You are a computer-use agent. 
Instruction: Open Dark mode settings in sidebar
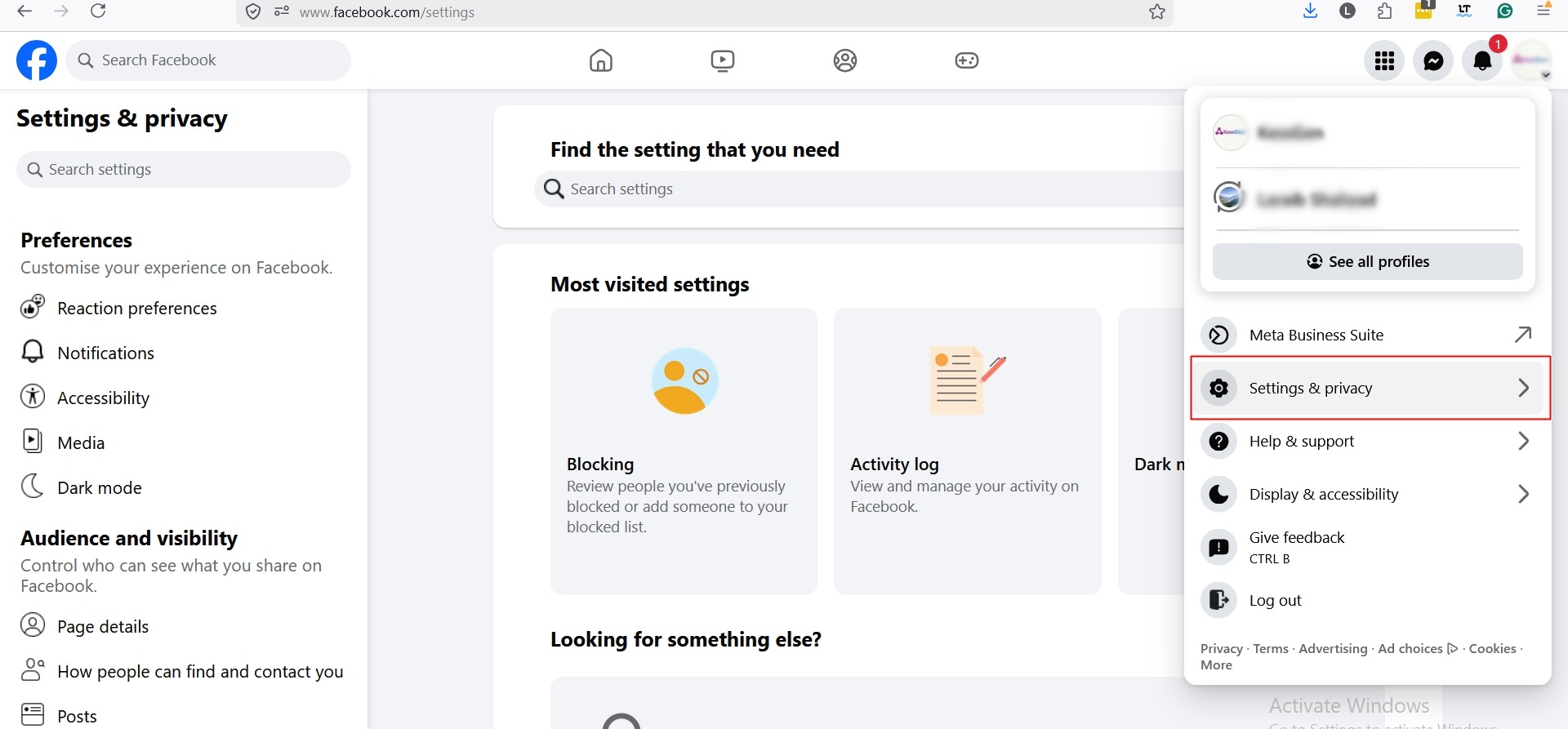click(184, 487)
